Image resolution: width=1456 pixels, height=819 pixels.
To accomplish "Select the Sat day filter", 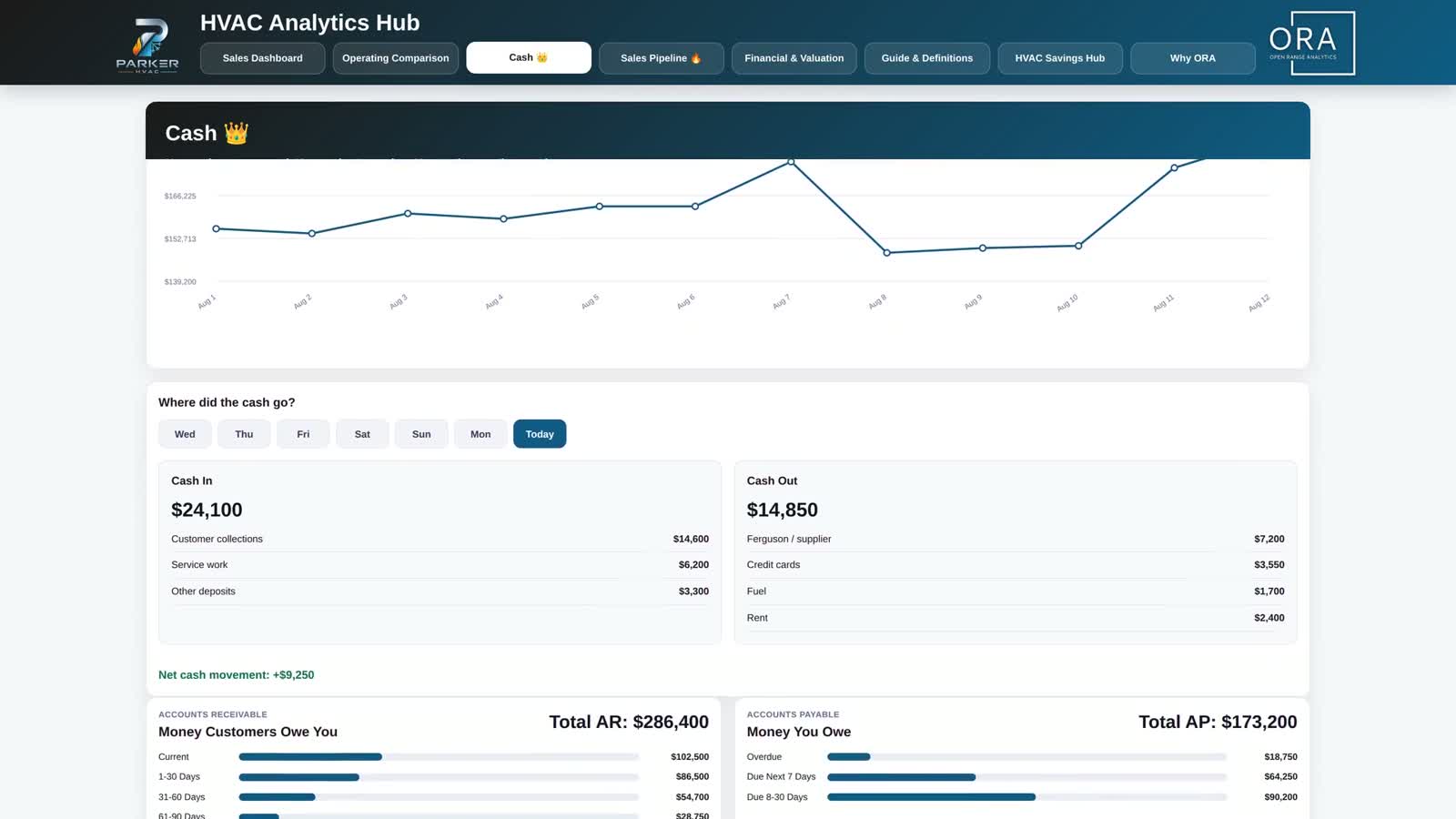I will 362,434.
